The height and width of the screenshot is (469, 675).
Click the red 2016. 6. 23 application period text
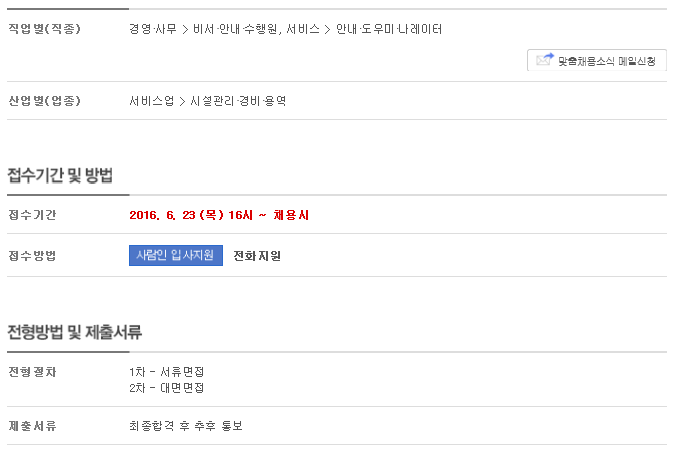(219, 214)
